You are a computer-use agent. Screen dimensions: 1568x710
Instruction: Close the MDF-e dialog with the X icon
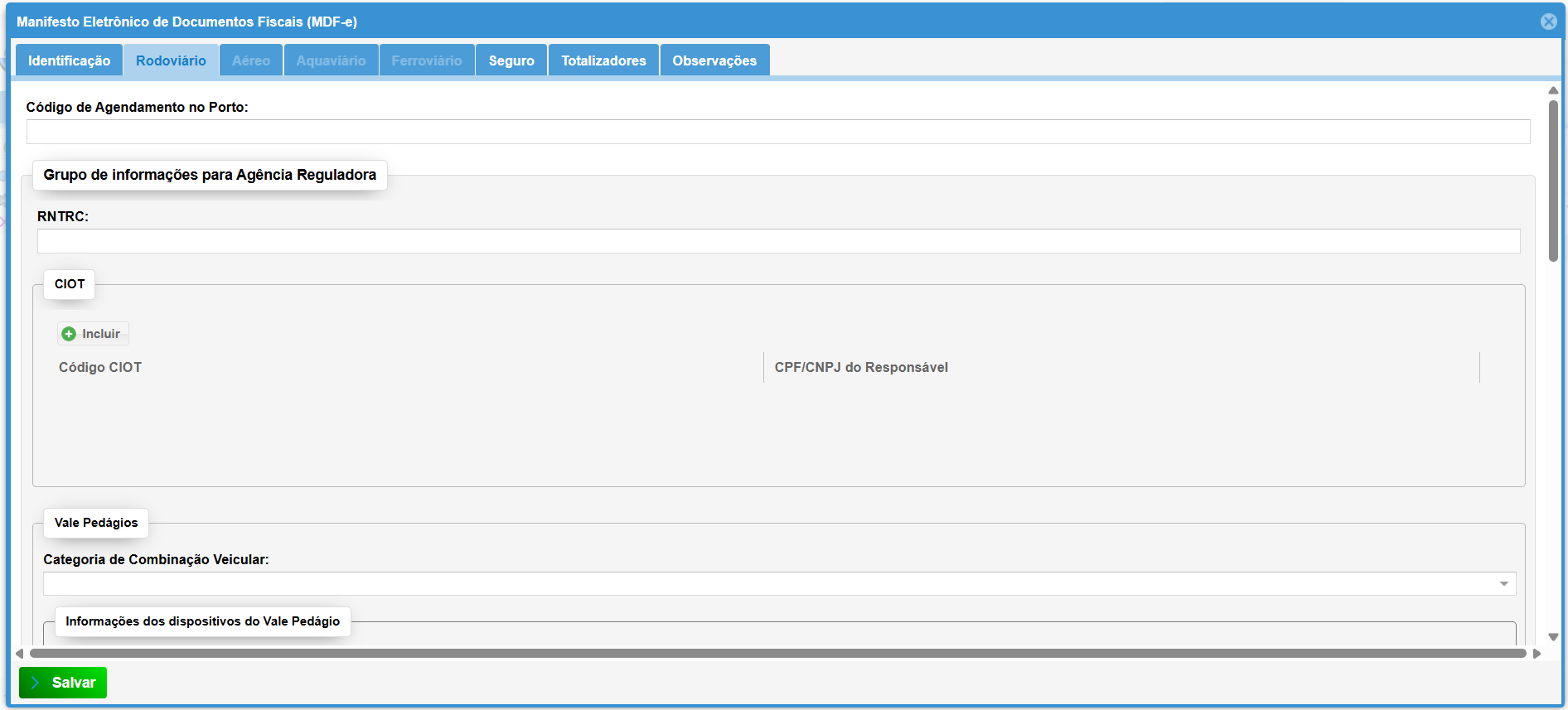click(1548, 22)
